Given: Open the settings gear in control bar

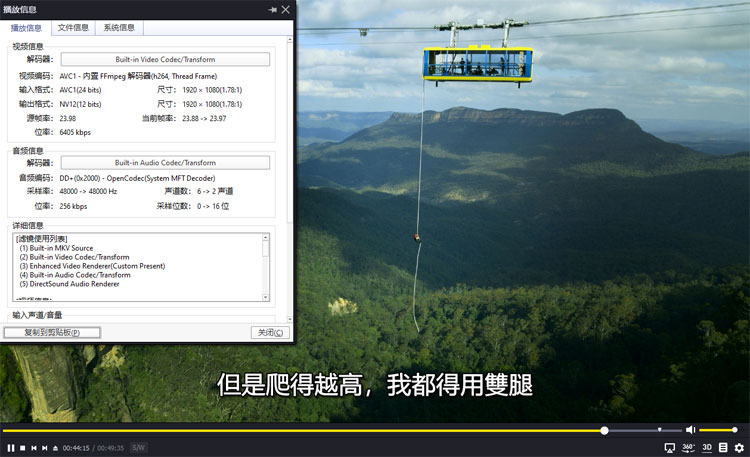Looking at the screenshot, I should click(x=739, y=448).
